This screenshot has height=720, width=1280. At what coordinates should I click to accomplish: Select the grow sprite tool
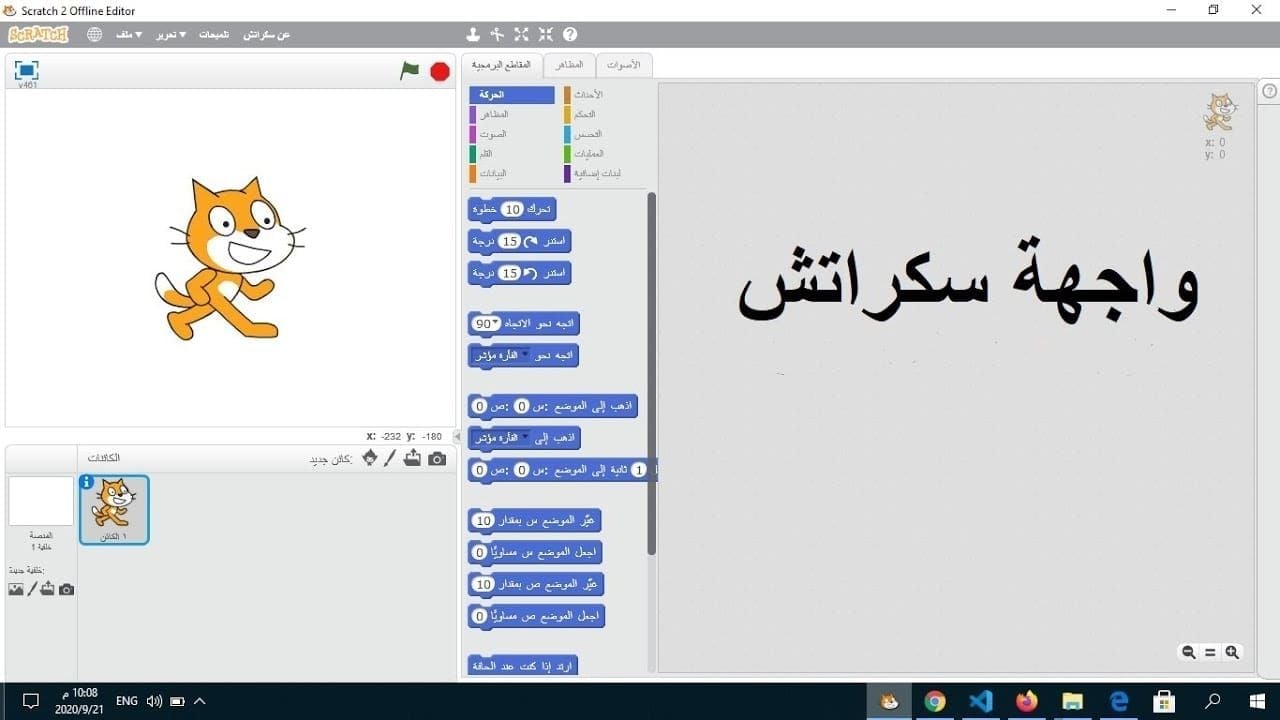521,33
